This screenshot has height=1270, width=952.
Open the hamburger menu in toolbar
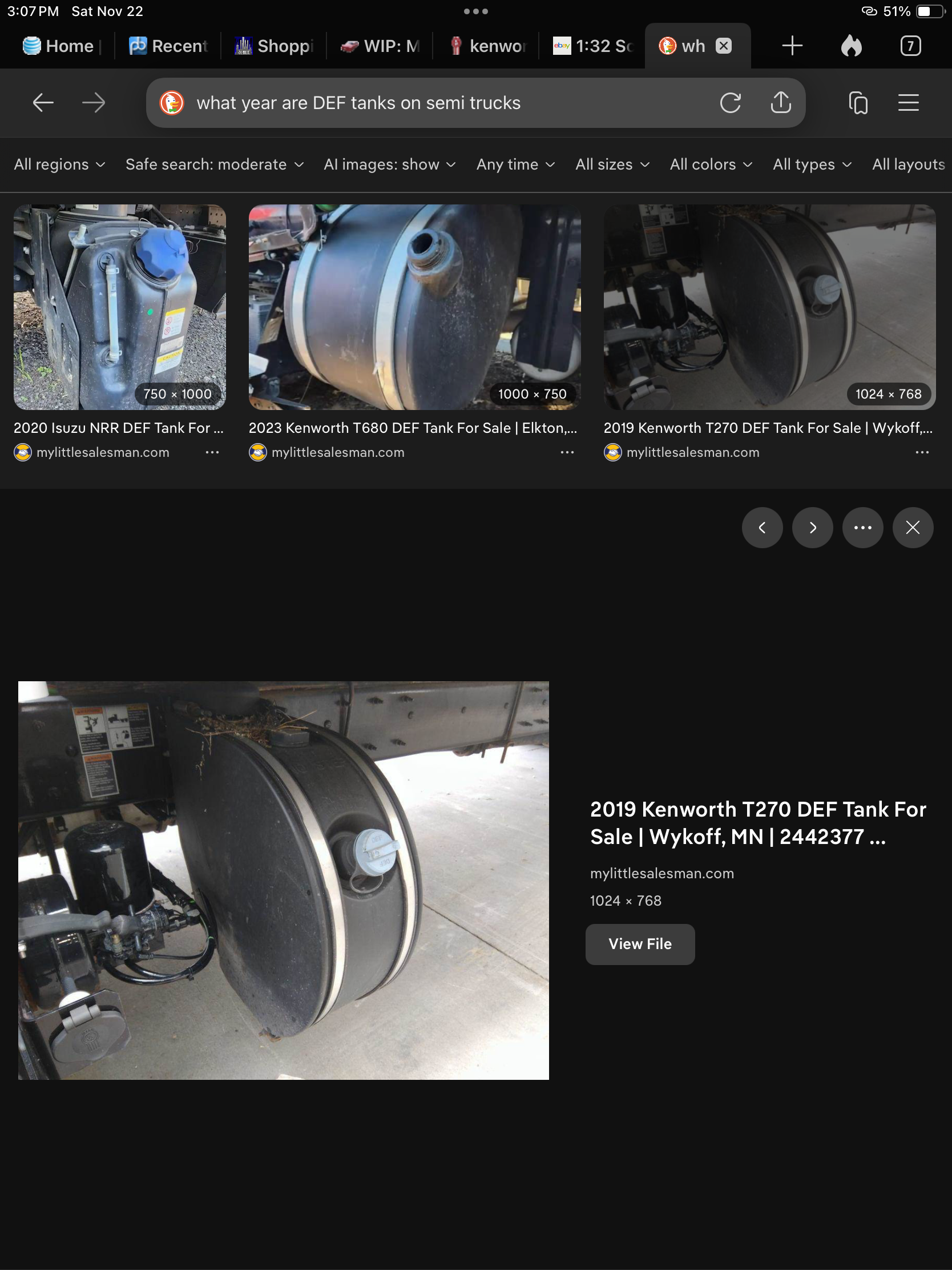click(909, 103)
